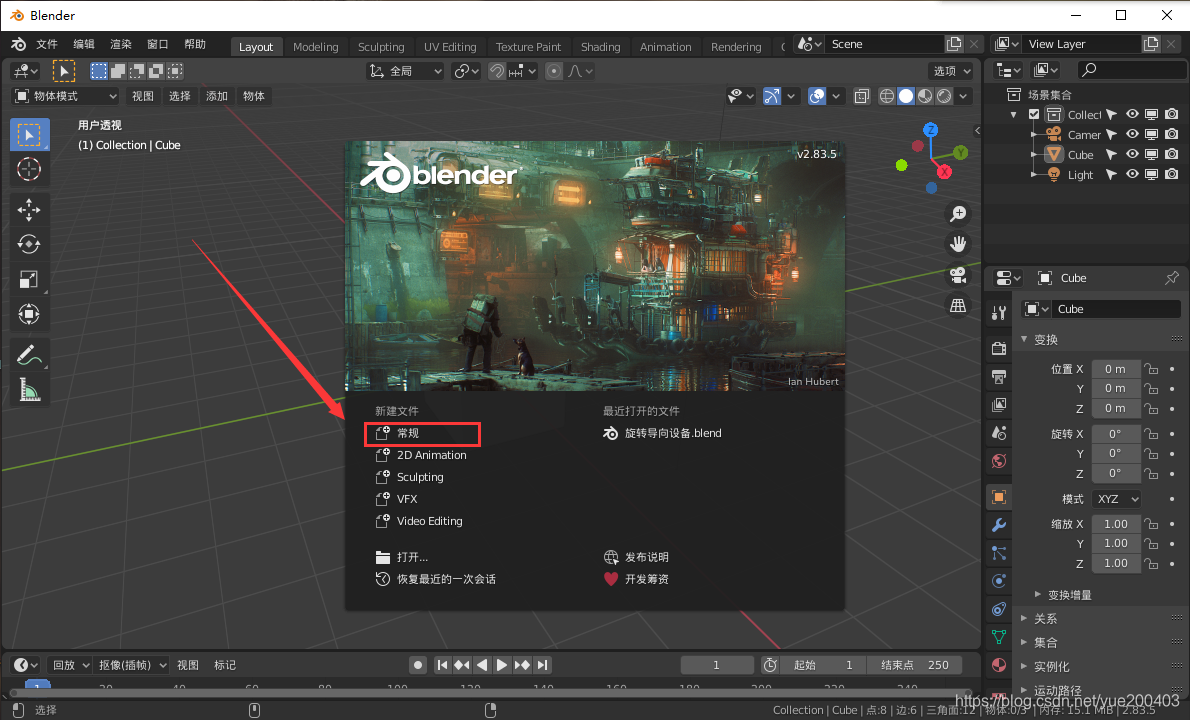
Task: Open the World properties tab
Action: tap(999, 461)
